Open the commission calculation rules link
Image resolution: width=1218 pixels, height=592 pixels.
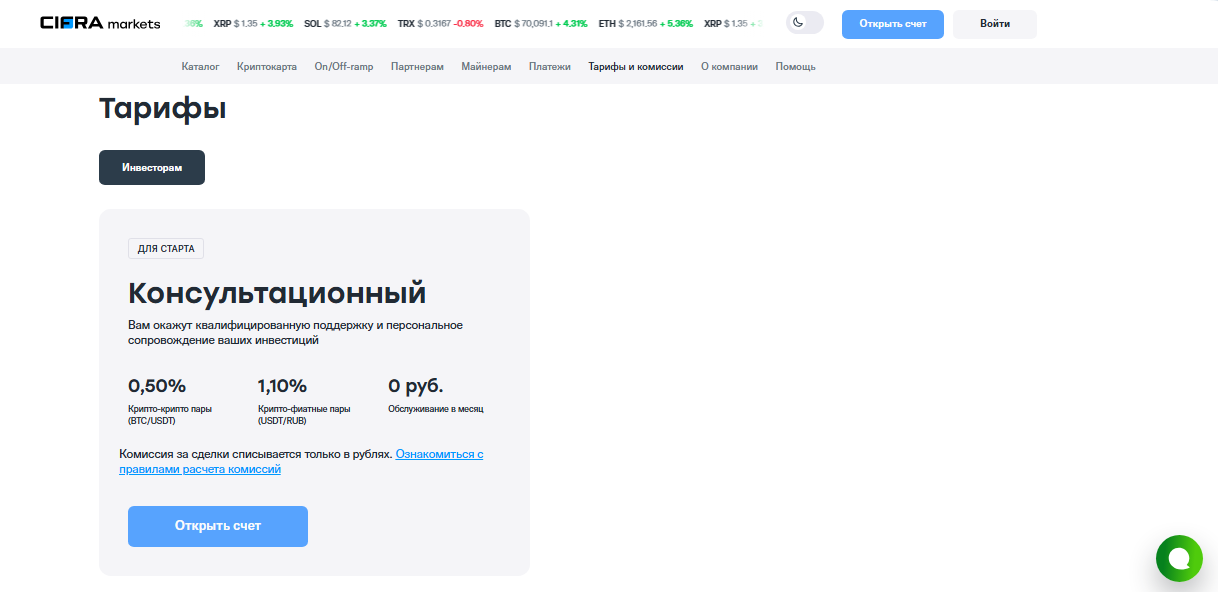(x=438, y=453)
